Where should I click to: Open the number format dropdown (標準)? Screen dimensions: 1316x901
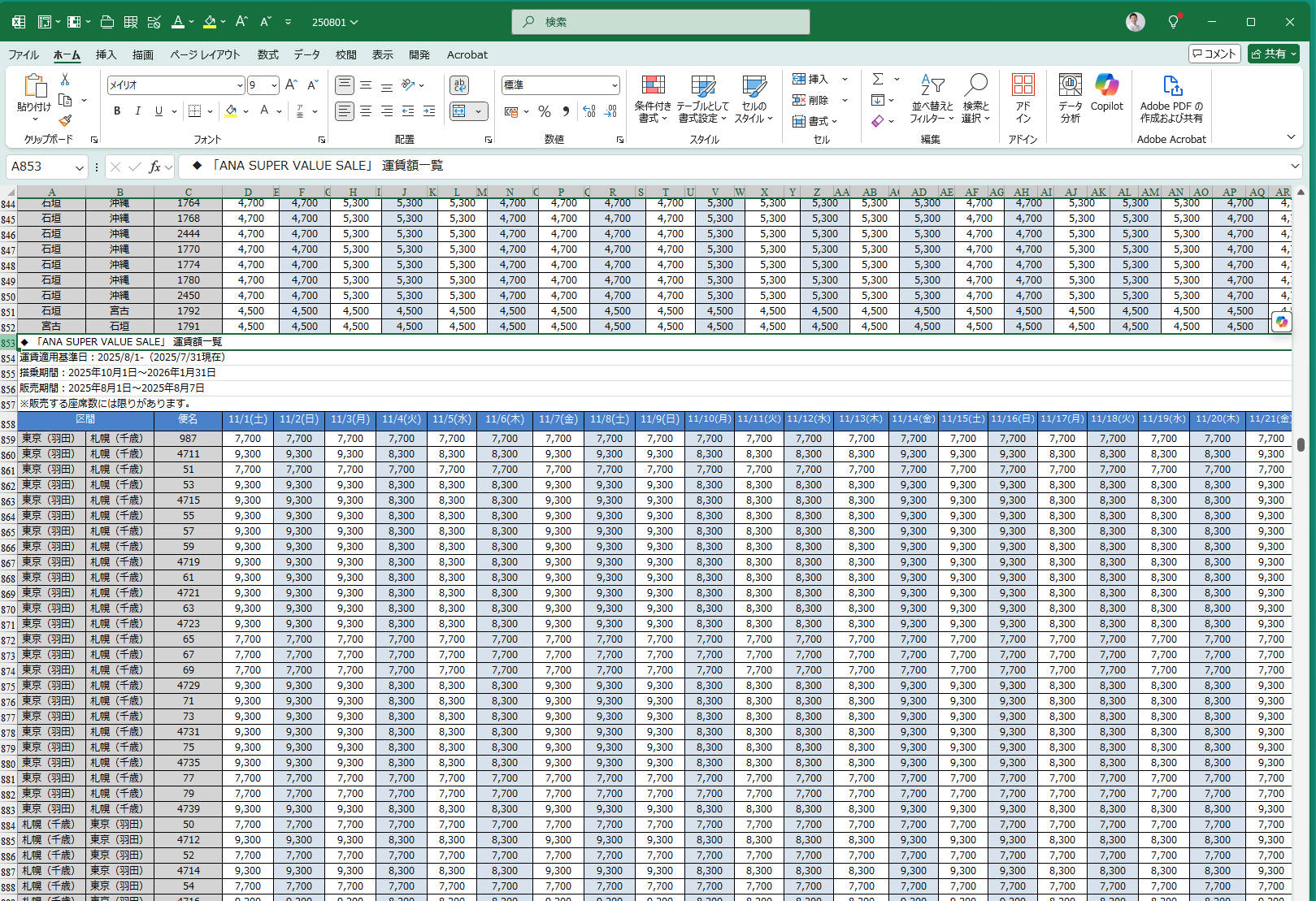click(x=615, y=85)
